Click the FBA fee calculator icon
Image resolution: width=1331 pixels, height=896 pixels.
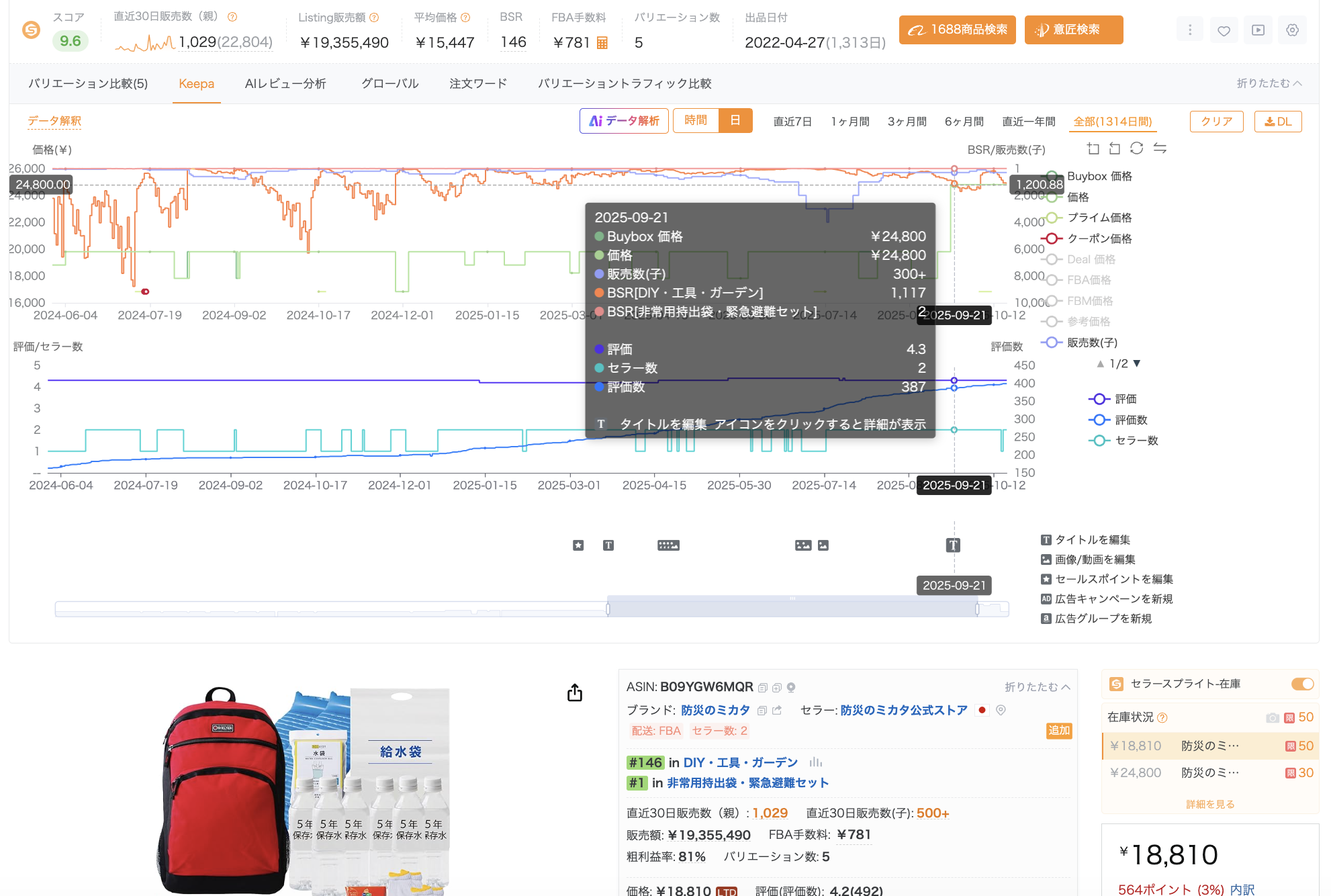click(x=602, y=43)
